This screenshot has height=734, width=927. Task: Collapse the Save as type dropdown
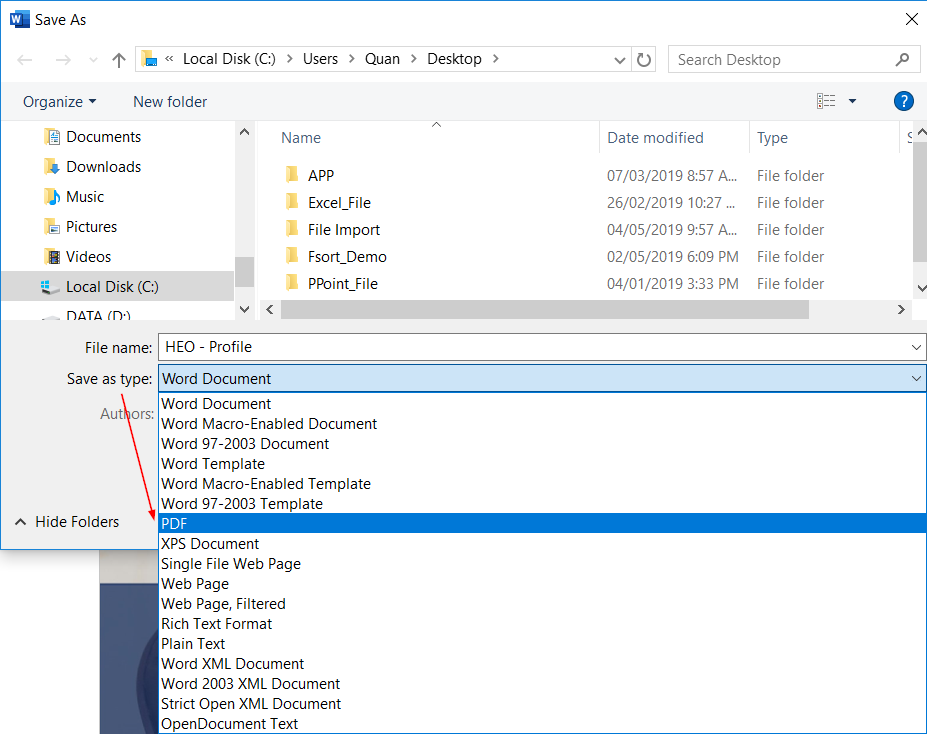(x=916, y=379)
